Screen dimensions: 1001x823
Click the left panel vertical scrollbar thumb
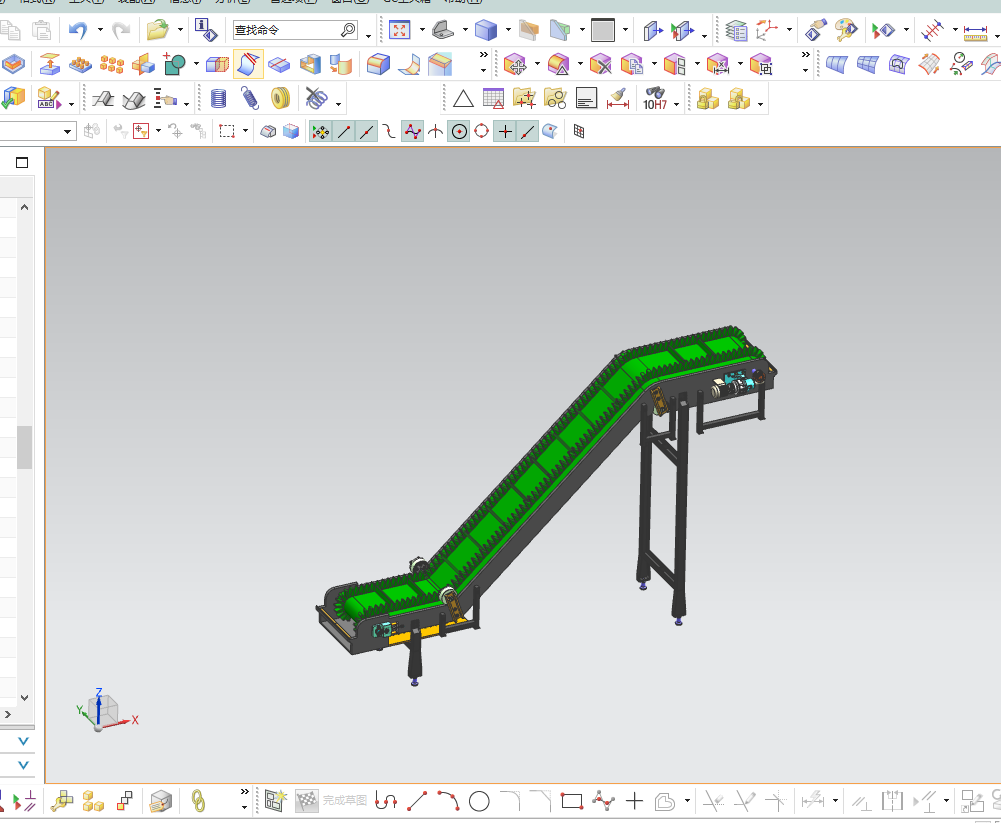click(x=24, y=447)
